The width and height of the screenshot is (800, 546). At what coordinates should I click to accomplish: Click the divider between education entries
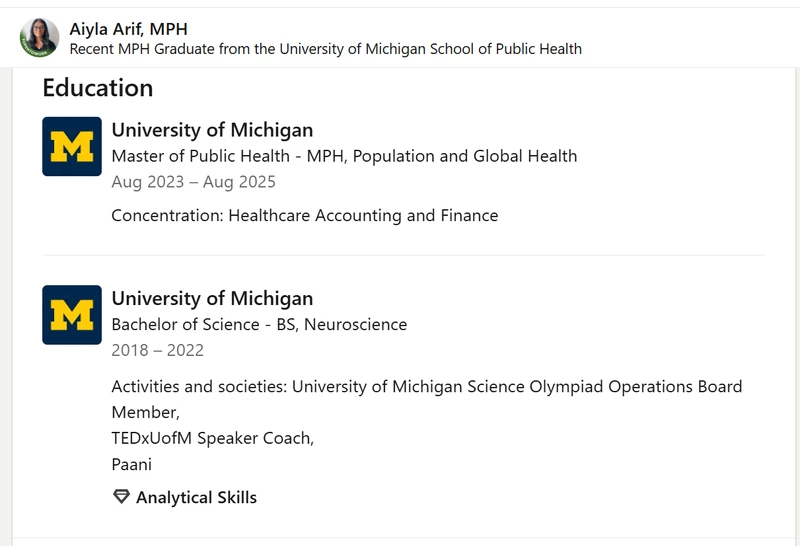[x=404, y=255]
